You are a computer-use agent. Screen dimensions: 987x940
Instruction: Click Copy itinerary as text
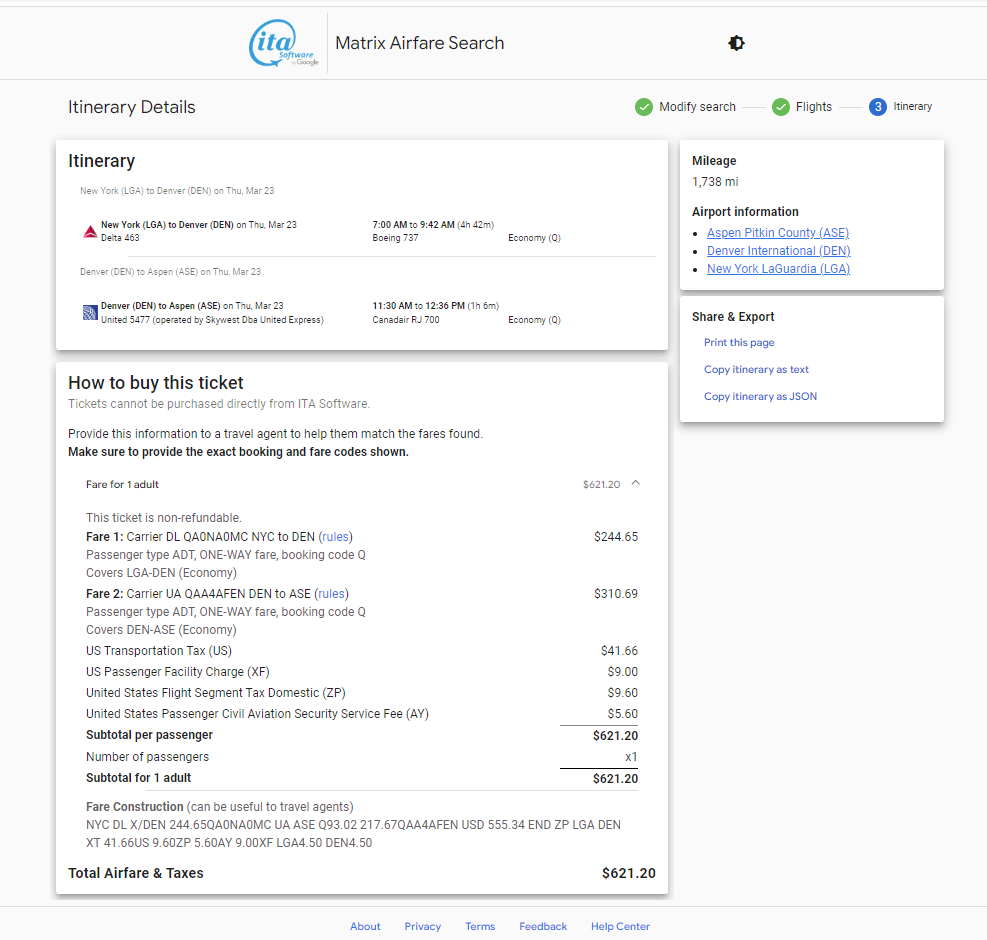point(756,370)
